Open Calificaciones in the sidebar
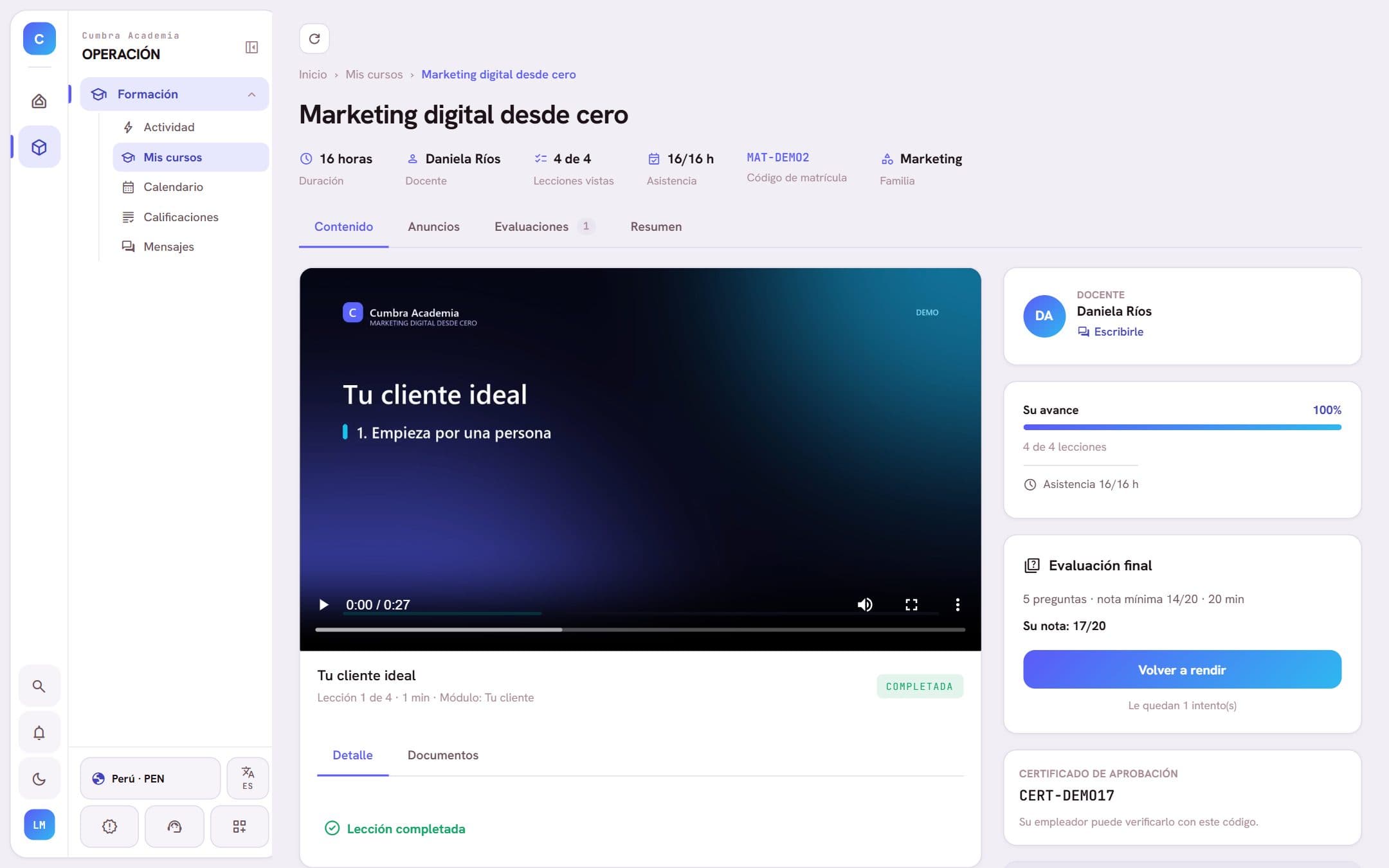Image resolution: width=1389 pixels, height=868 pixels. tap(190, 217)
